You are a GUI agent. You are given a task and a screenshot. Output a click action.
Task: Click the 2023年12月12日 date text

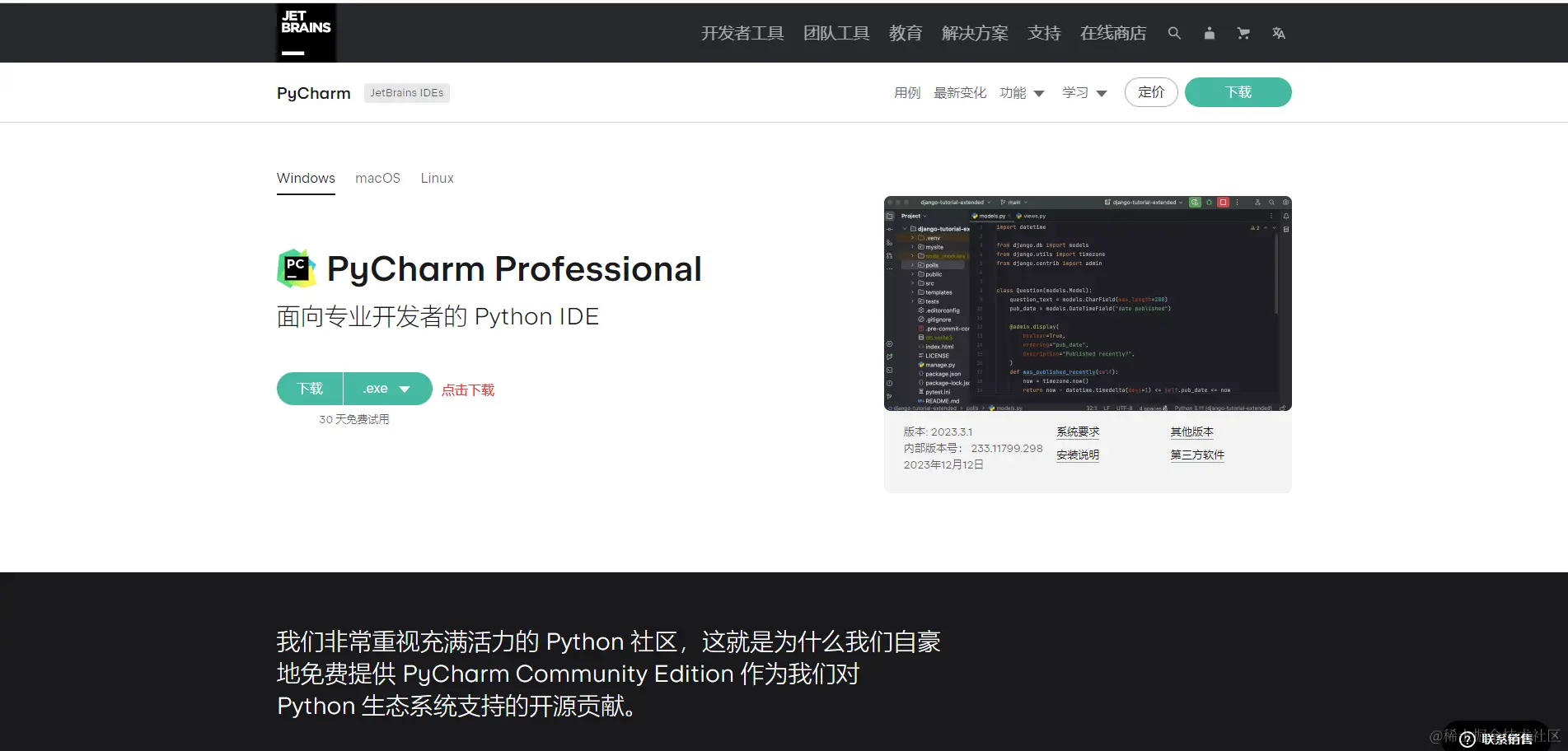point(943,464)
